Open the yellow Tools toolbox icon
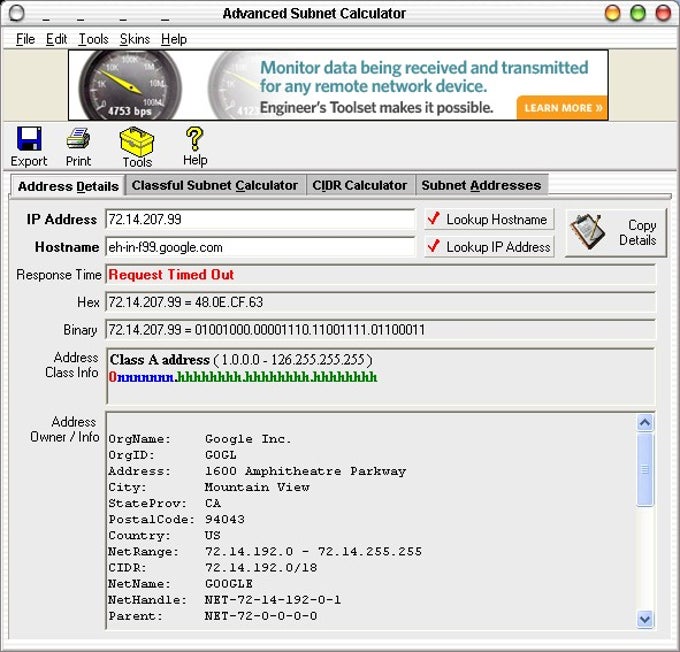Screen dimensions: 680x652 click(x=137, y=141)
